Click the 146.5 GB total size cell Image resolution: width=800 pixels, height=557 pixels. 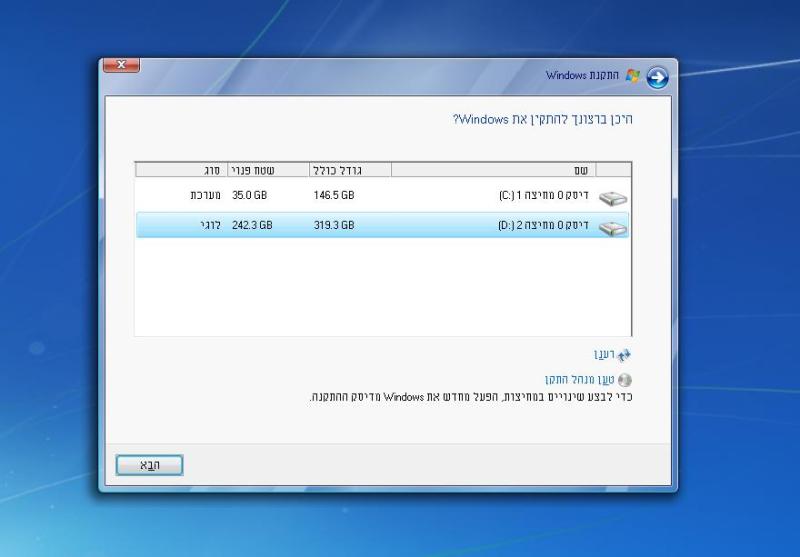click(x=334, y=196)
